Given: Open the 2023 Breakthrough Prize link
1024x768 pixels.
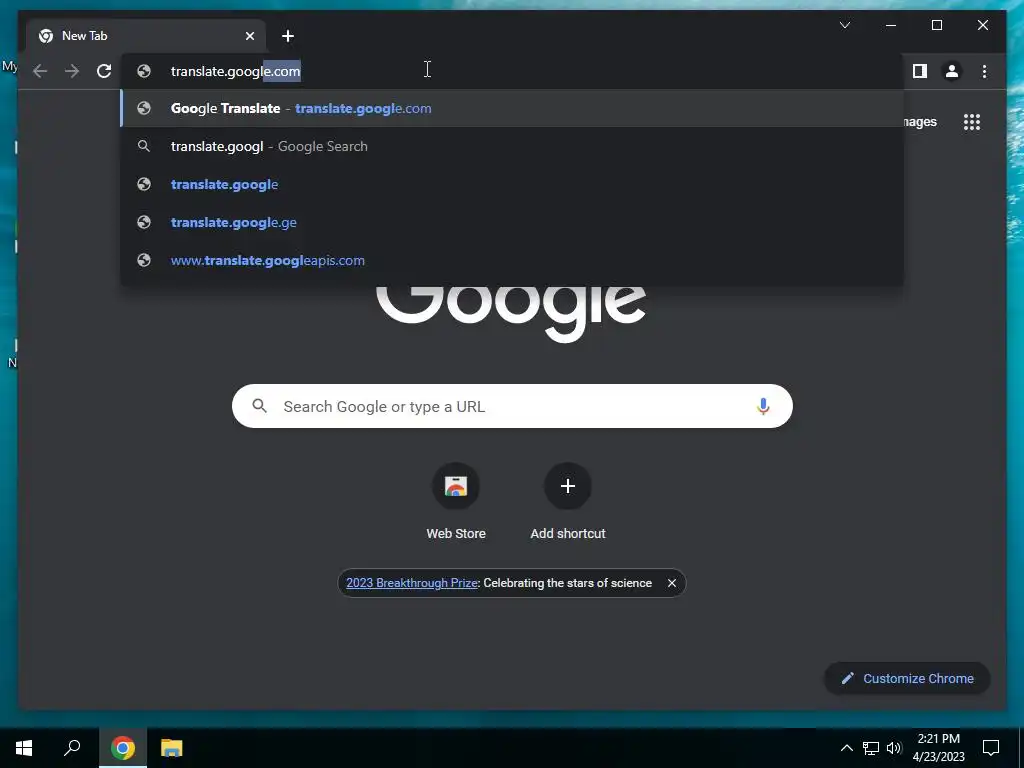Looking at the screenshot, I should tap(411, 583).
